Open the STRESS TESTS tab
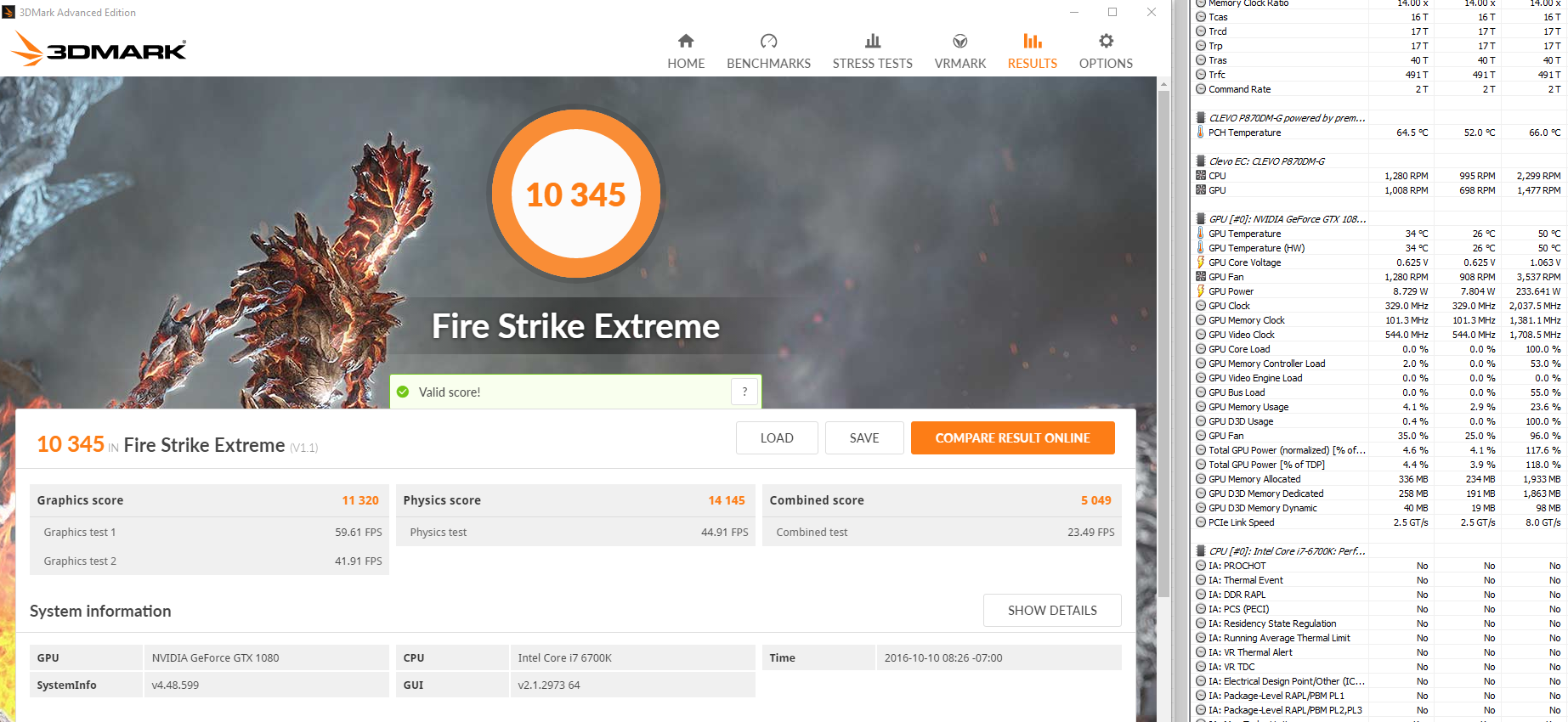The image size is (1568, 722). [872, 52]
